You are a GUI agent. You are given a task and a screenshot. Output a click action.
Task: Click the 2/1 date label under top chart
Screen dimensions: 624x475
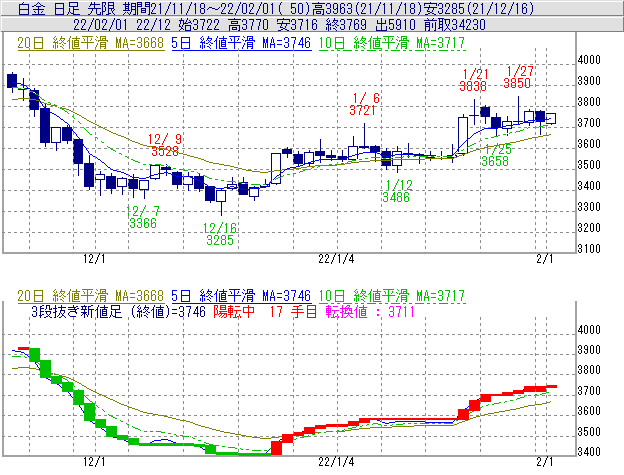(x=545, y=259)
